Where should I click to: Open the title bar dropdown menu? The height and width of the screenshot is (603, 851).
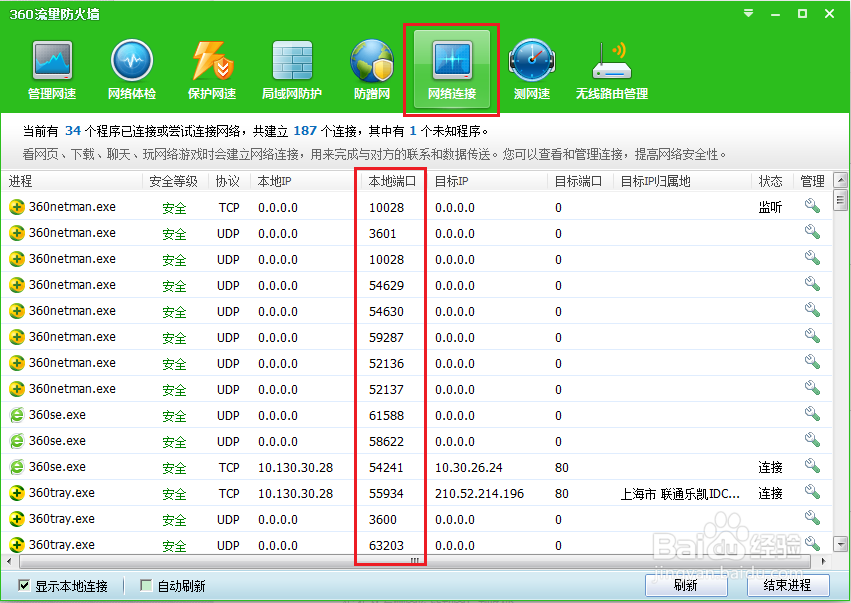coord(748,13)
